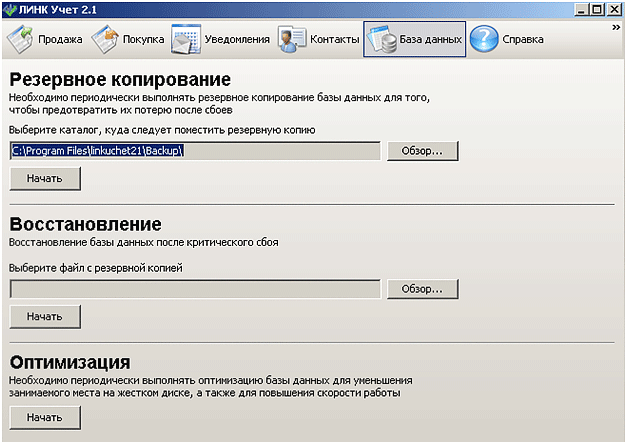This screenshot has height=442, width=627.
Task: Click the ЛИНК Учет title bar app icon
Action: pyautogui.click(x=10, y=9)
